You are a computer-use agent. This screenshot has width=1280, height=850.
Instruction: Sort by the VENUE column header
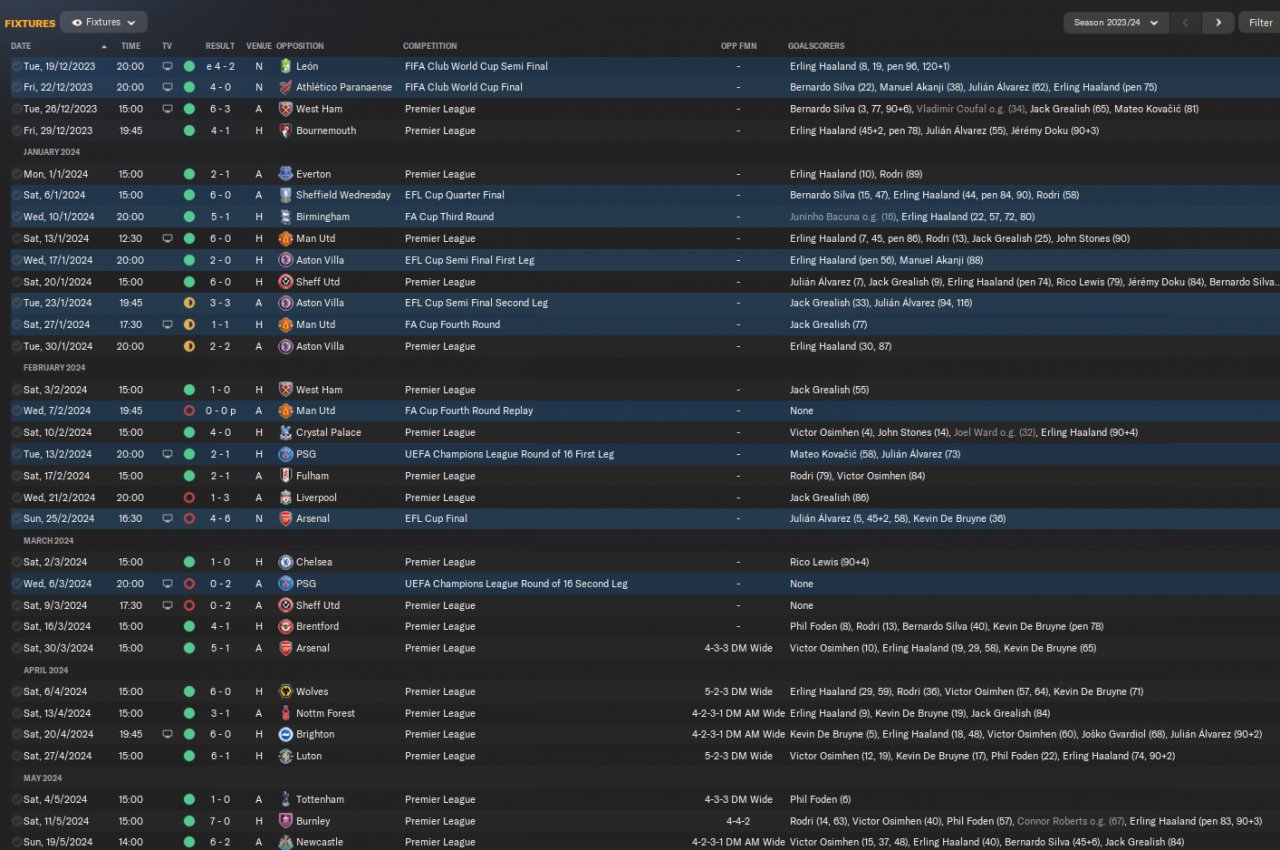tap(259, 46)
